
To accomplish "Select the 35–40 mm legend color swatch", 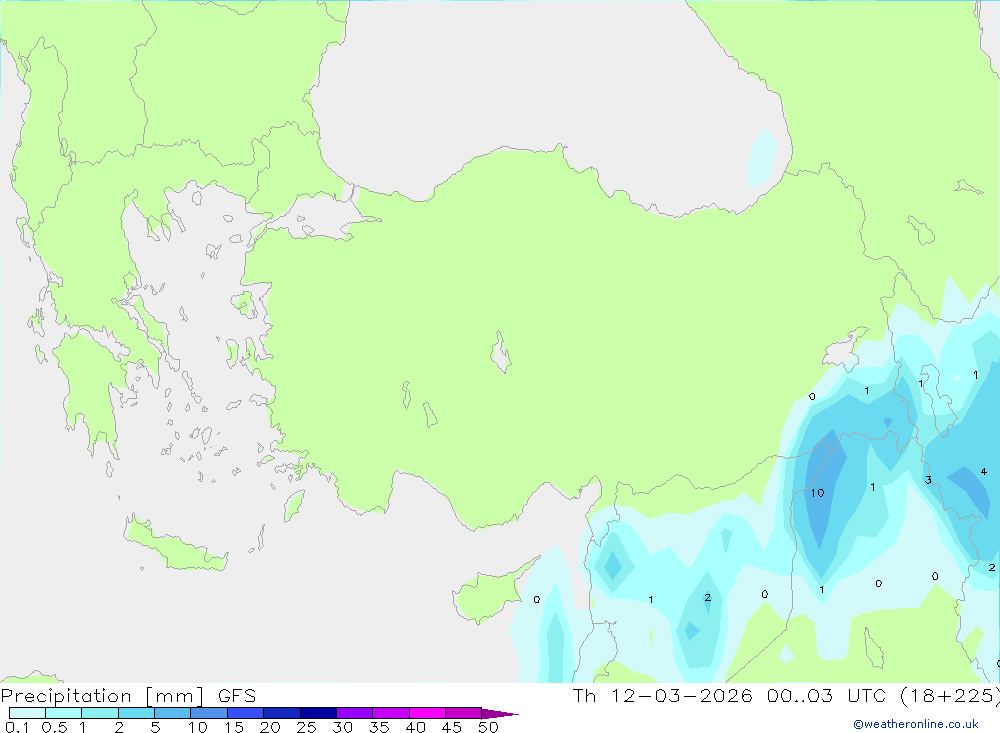I will tap(390, 713).
